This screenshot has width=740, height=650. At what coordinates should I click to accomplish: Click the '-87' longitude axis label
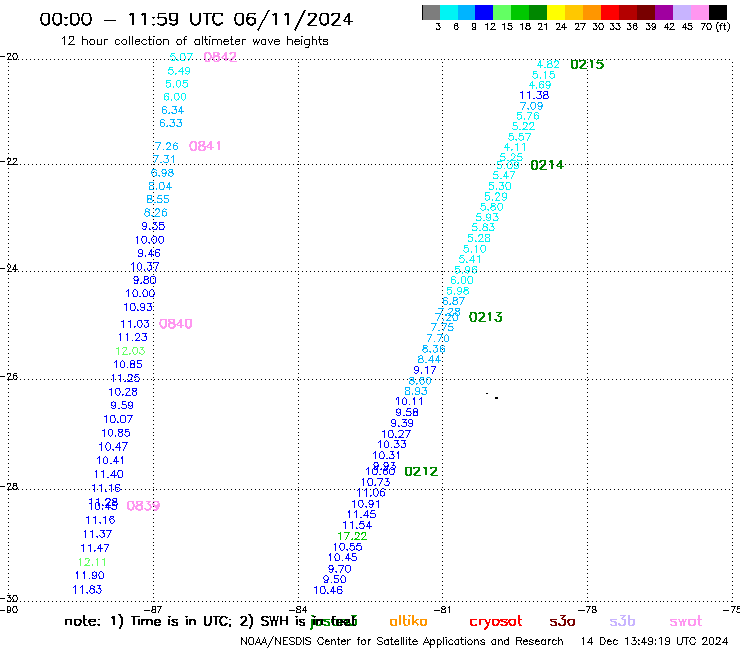click(154, 610)
